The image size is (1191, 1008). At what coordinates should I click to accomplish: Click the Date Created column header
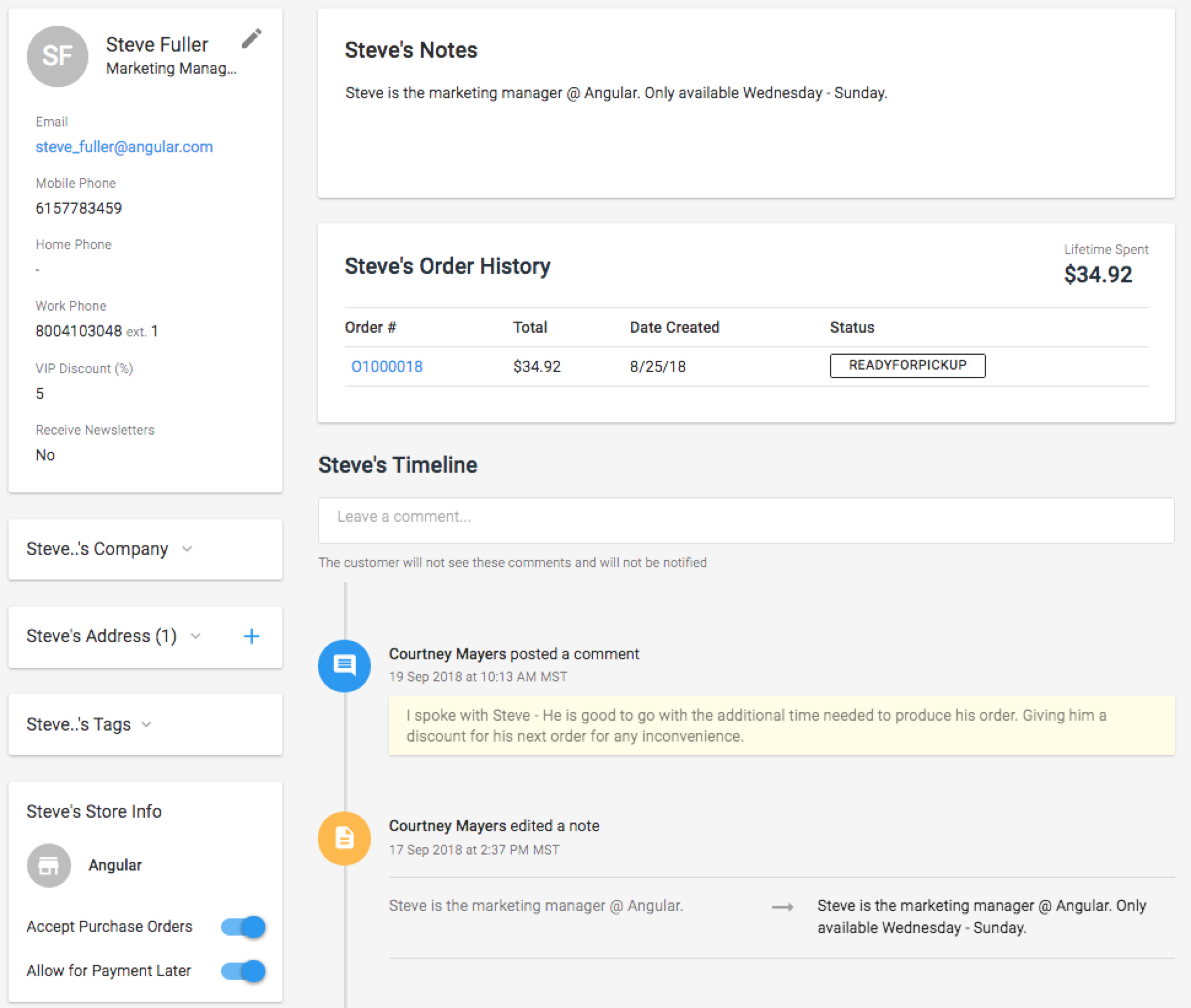tap(674, 327)
